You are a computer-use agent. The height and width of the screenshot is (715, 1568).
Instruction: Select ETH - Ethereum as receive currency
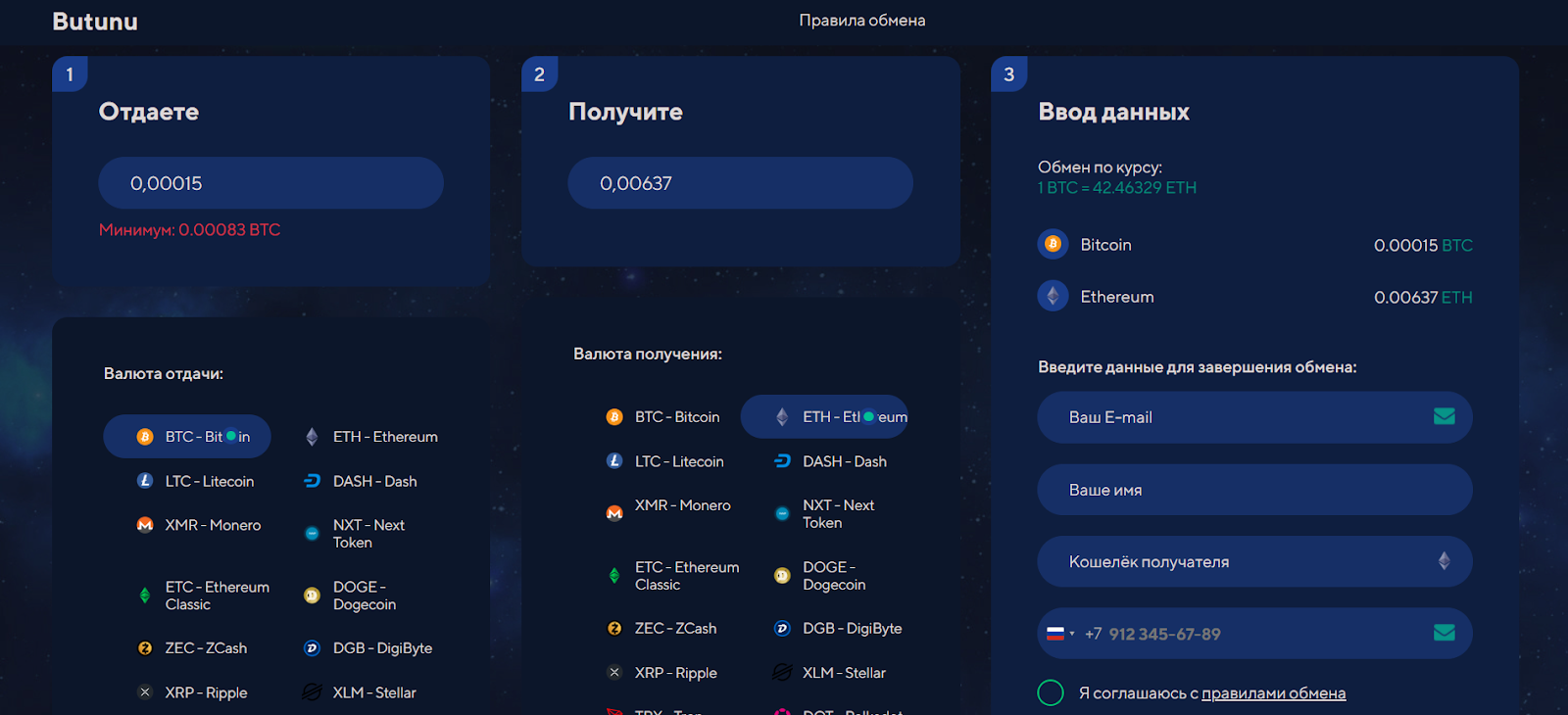pos(824,417)
